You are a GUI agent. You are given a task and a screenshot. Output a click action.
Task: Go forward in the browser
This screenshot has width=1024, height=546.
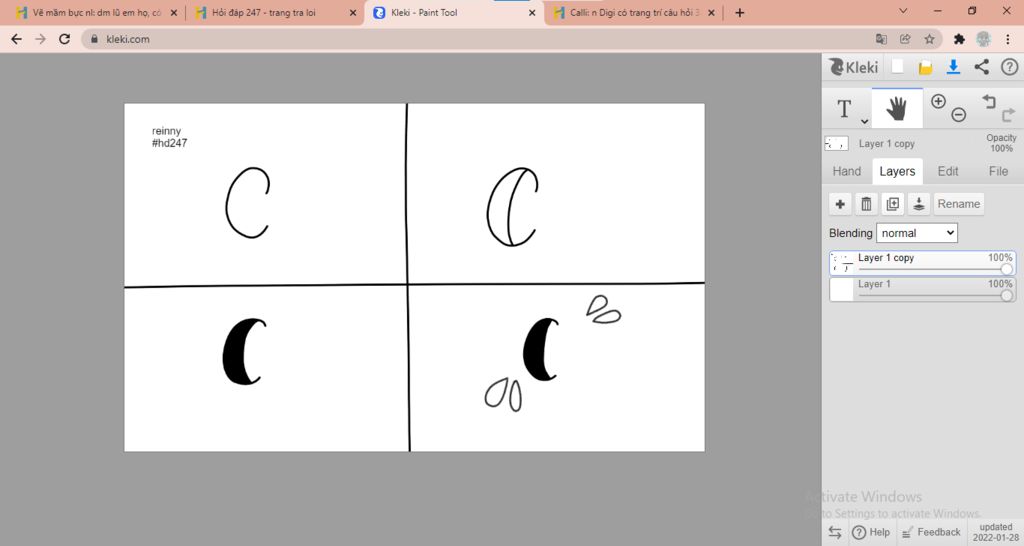tap(40, 39)
